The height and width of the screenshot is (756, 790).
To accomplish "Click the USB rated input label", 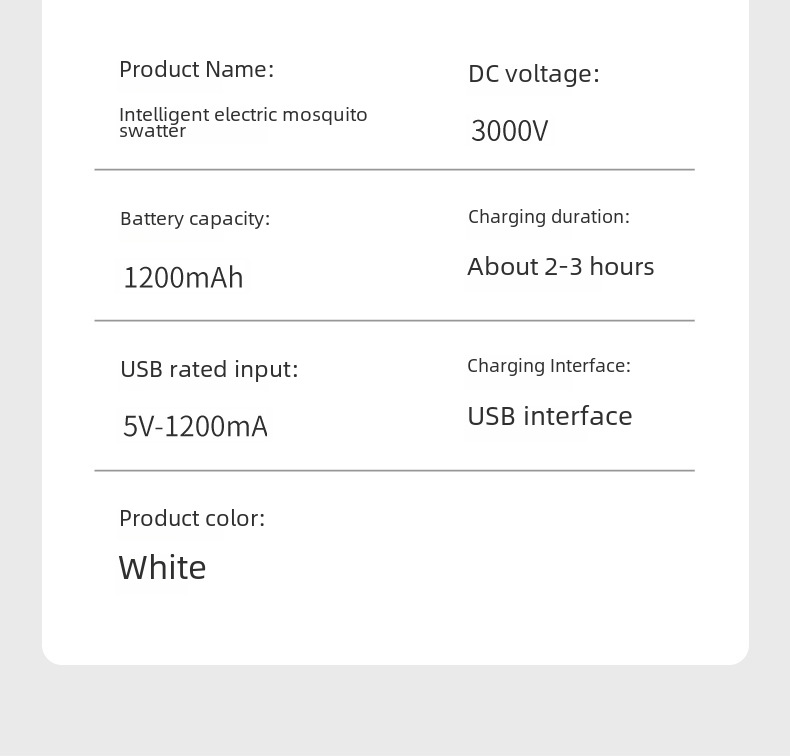I will click(x=209, y=369).
